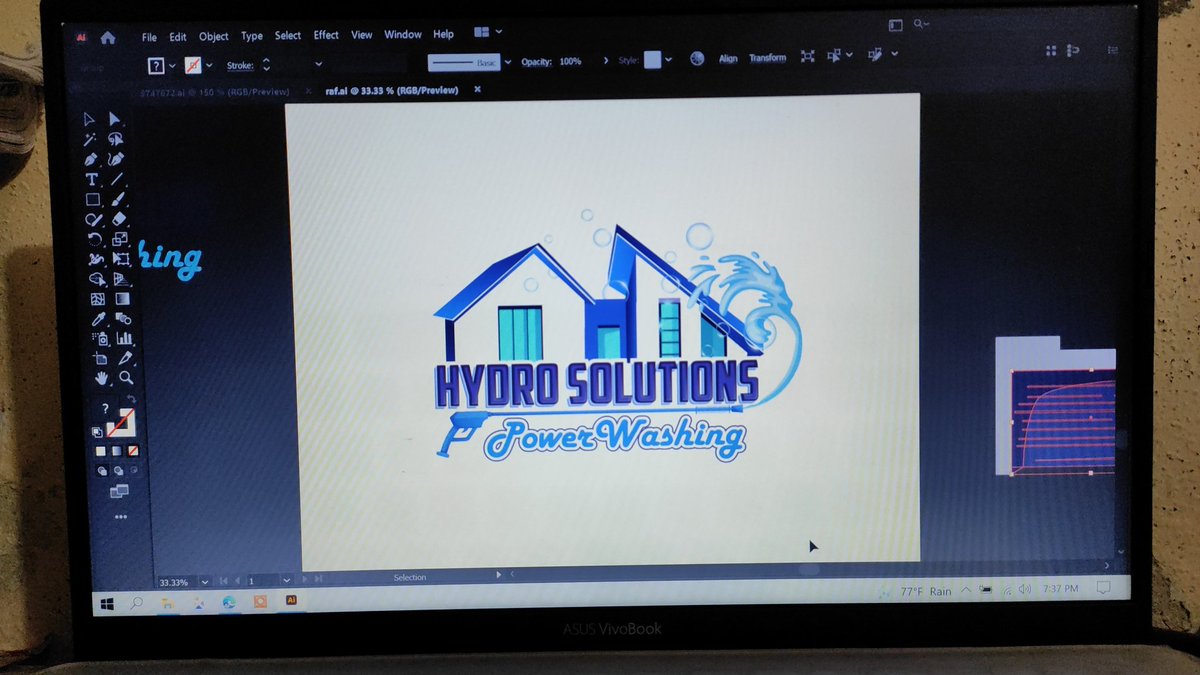This screenshot has height=675, width=1200.
Task: Pick the Column Graph tool
Action: (x=125, y=339)
